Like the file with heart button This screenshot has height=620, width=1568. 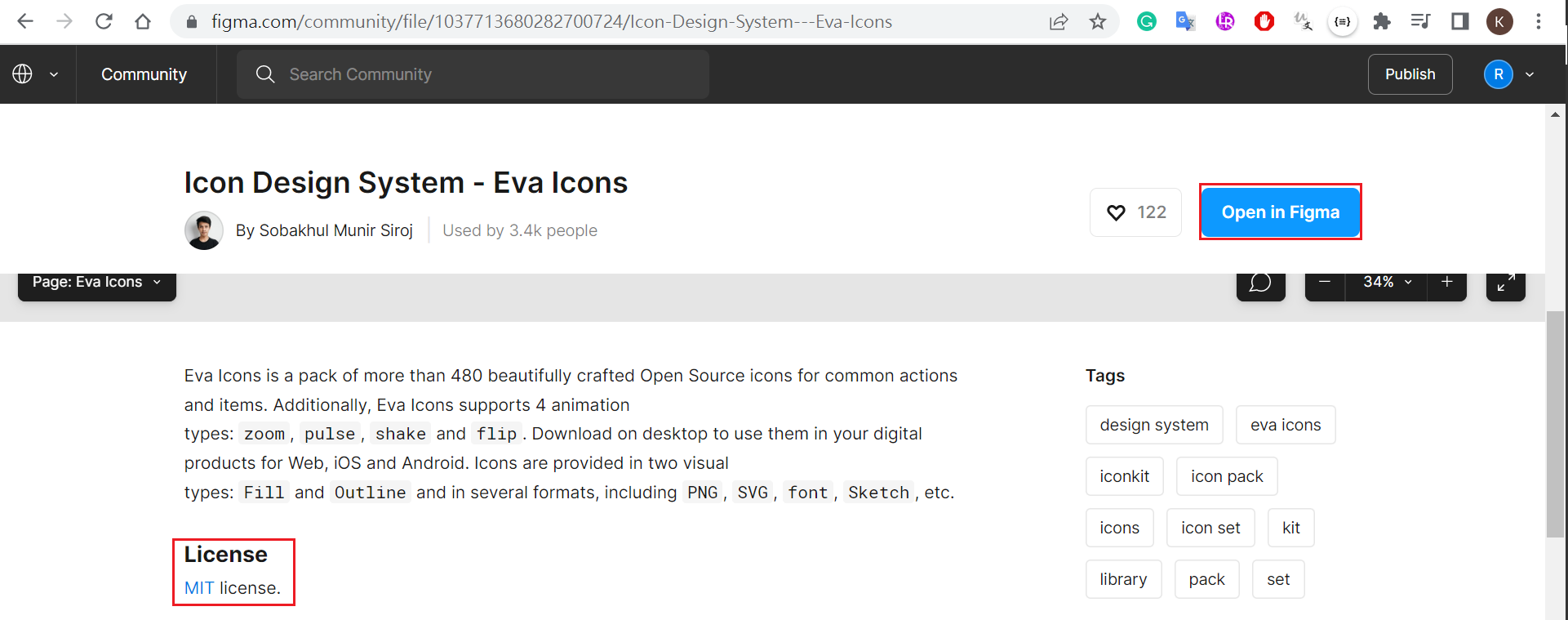(1135, 212)
